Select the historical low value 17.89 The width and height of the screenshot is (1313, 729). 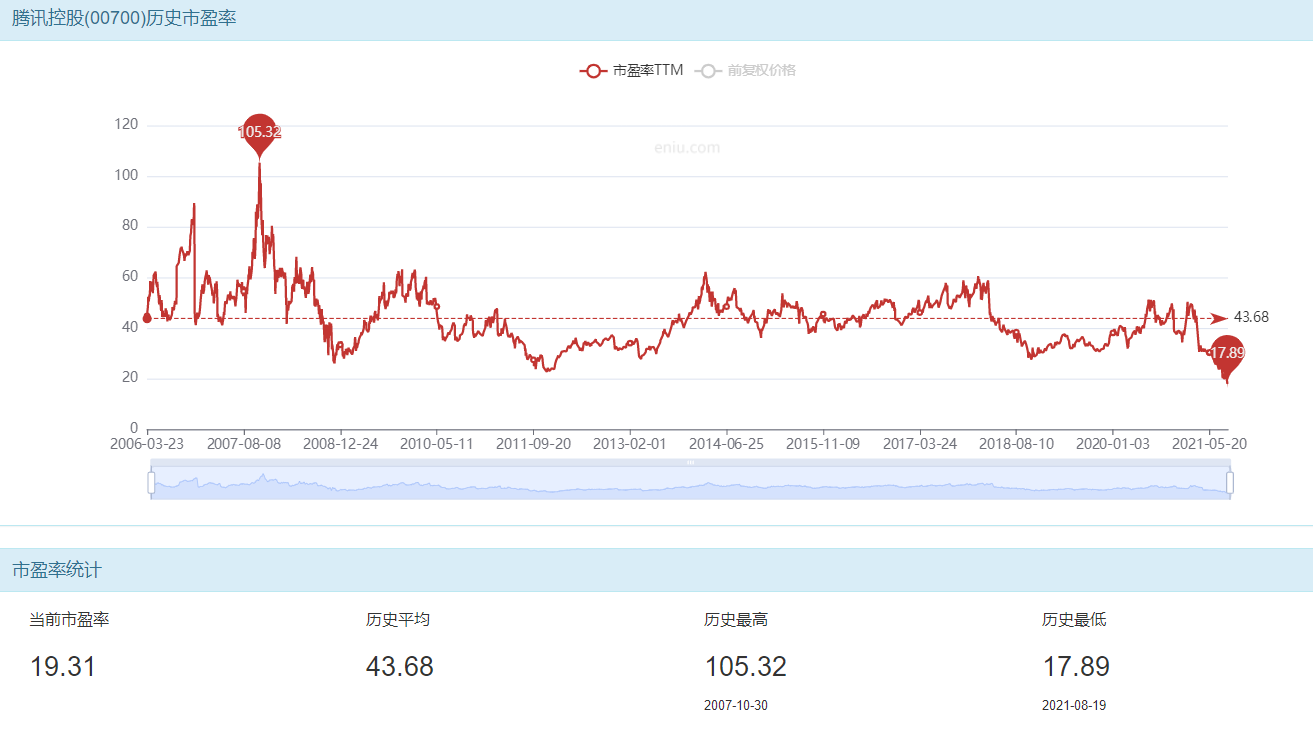click(x=1076, y=667)
